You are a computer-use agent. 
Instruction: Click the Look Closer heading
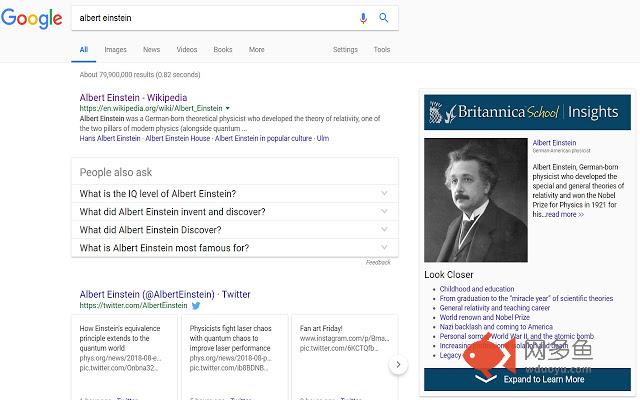[x=449, y=275]
